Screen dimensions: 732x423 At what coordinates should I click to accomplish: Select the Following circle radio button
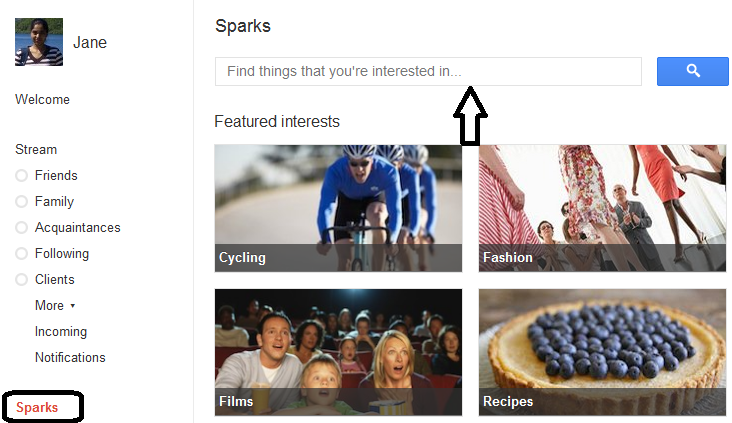pos(21,254)
